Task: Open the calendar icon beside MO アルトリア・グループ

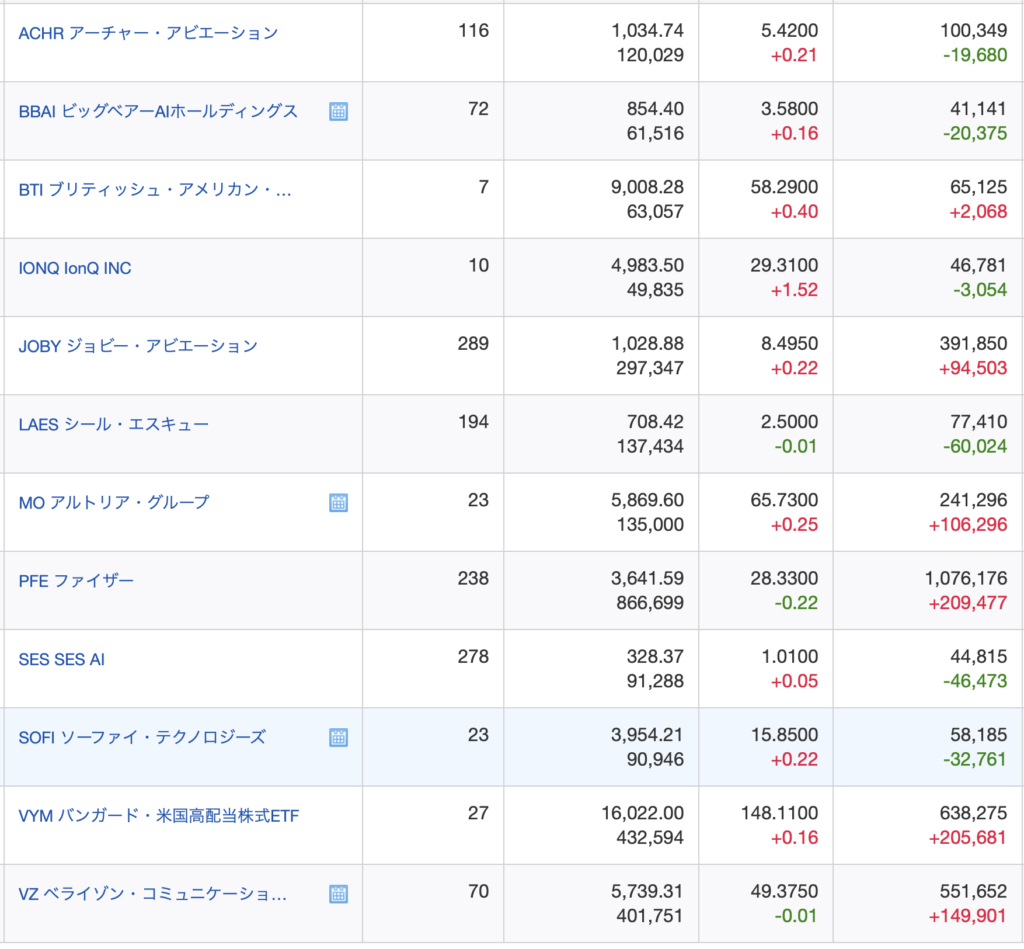Action: click(338, 502)
